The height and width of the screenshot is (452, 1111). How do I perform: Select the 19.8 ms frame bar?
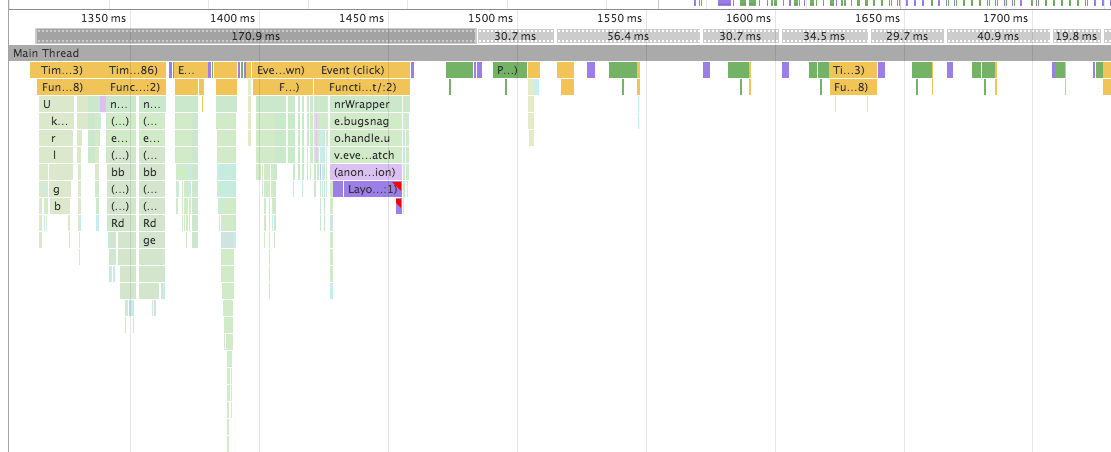[1076, 36]
